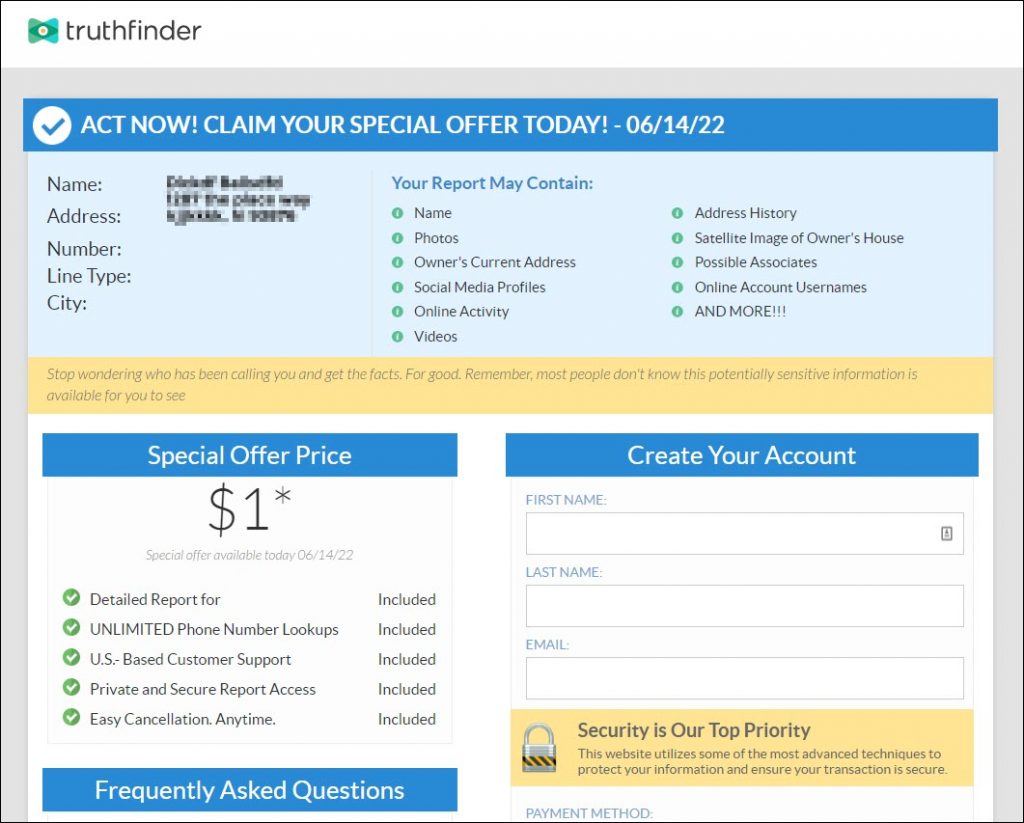Focus the Last Name input field
The height and width of the screenshot is (823, 1024).
click(744, 606)
